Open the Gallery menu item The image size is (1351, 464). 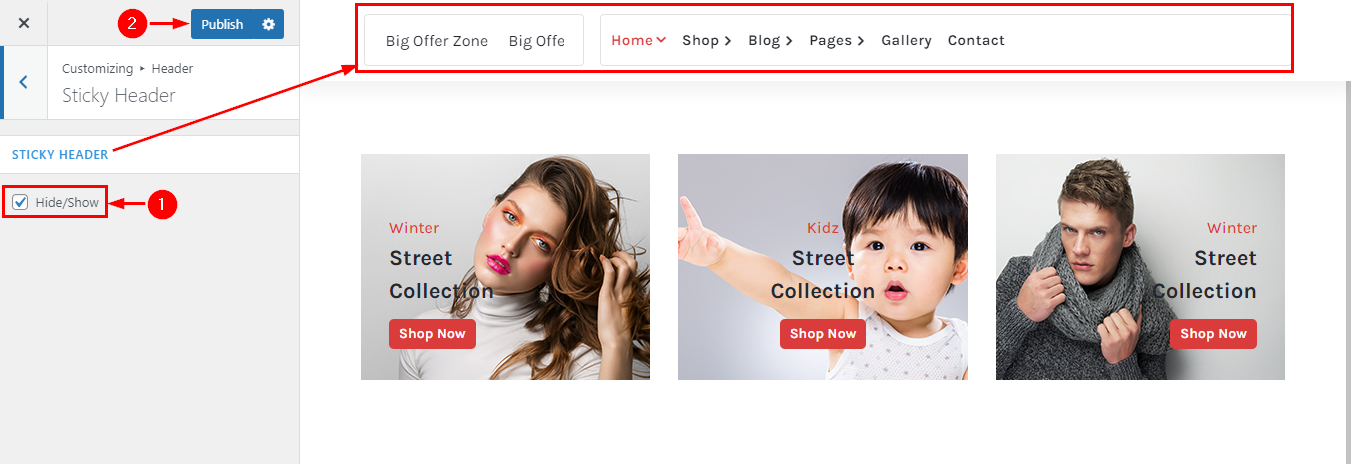tap(906, 40)
